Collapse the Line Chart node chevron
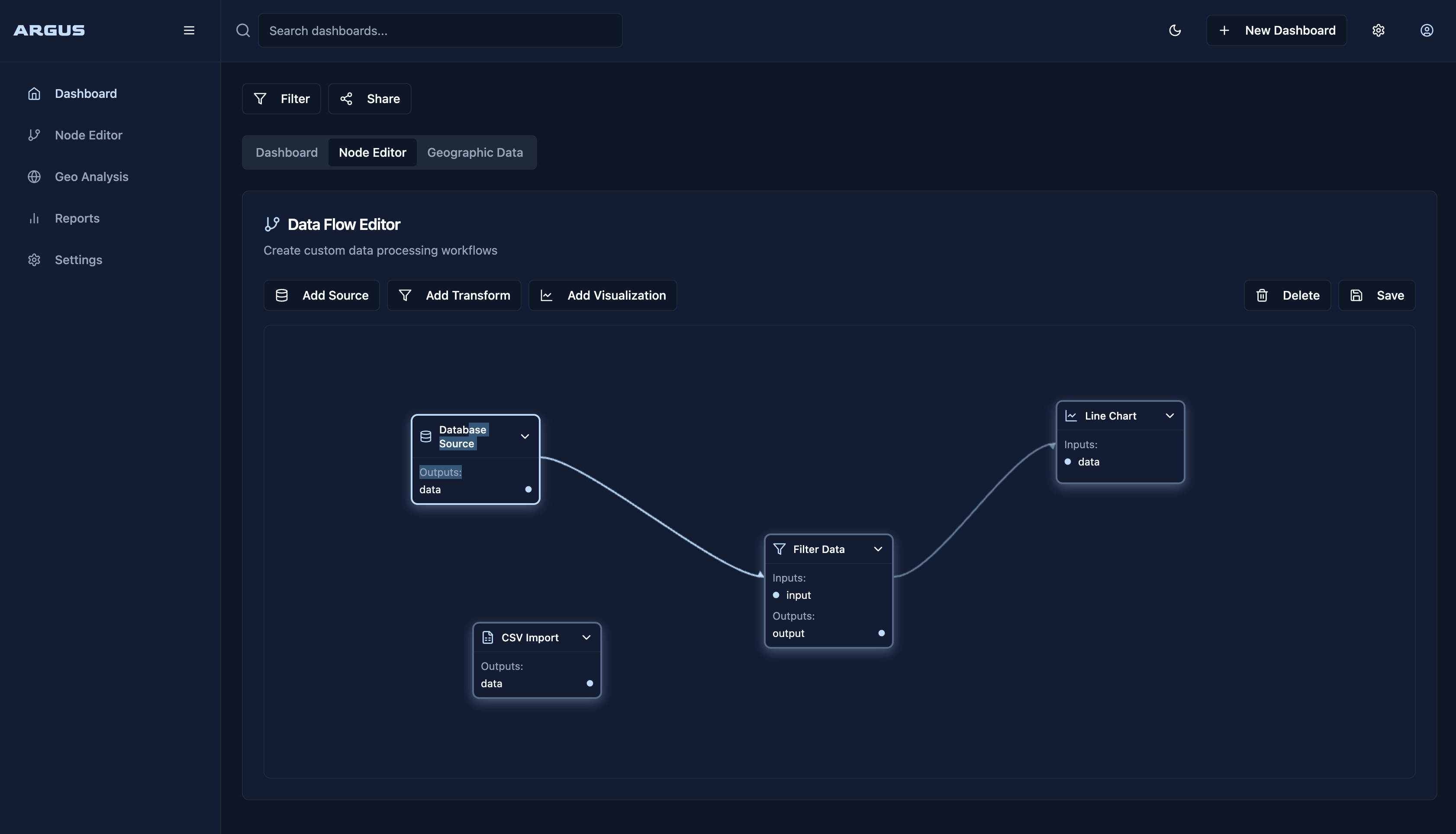Screen dimensions: 1456x834 [1170, 416]
